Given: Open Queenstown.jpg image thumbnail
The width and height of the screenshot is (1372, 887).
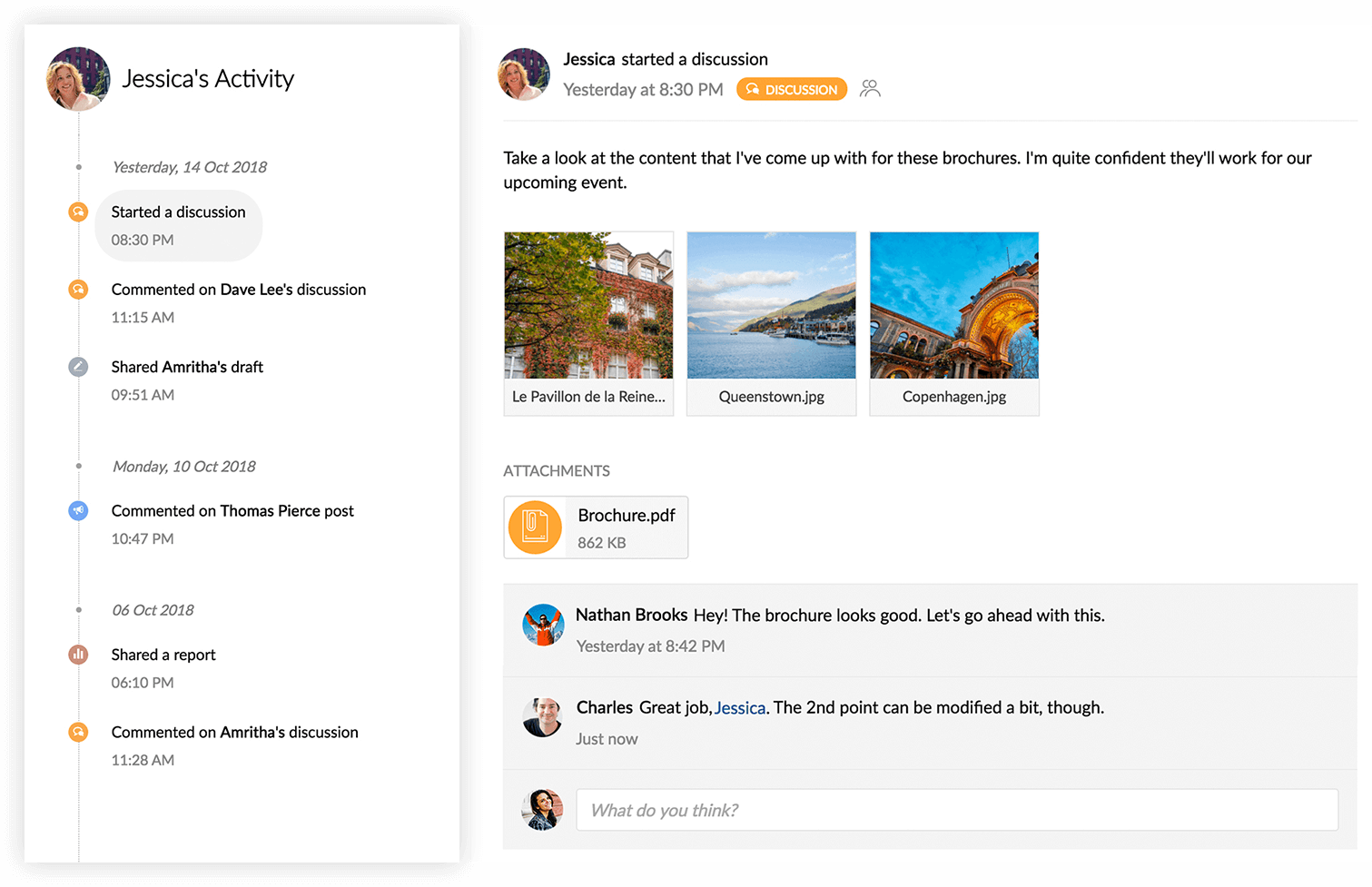Looking at the screenshot, I should [x=771, y=305].
